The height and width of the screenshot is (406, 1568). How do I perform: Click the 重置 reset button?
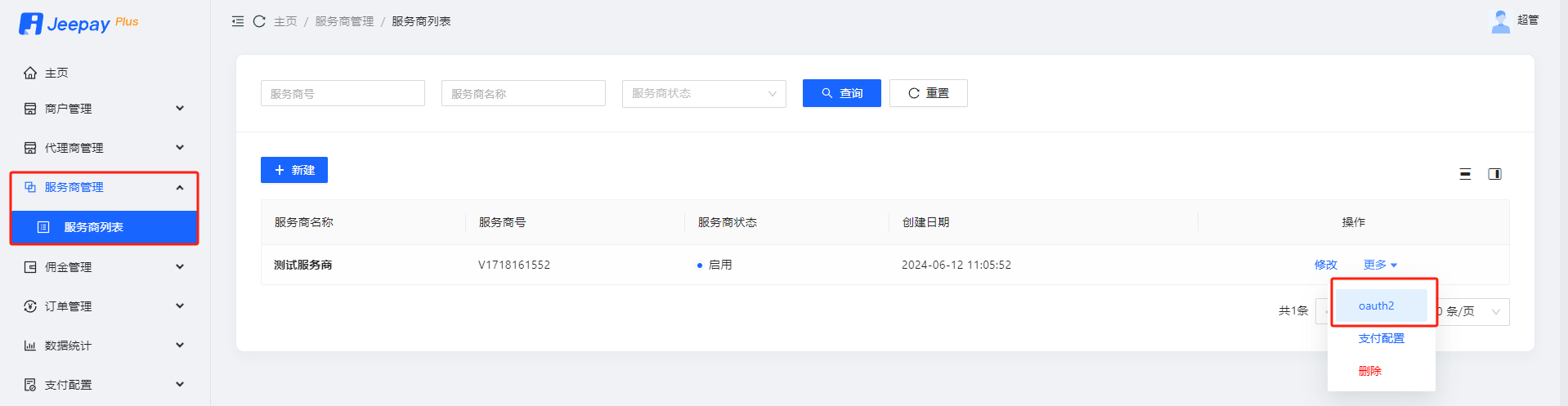928,93
